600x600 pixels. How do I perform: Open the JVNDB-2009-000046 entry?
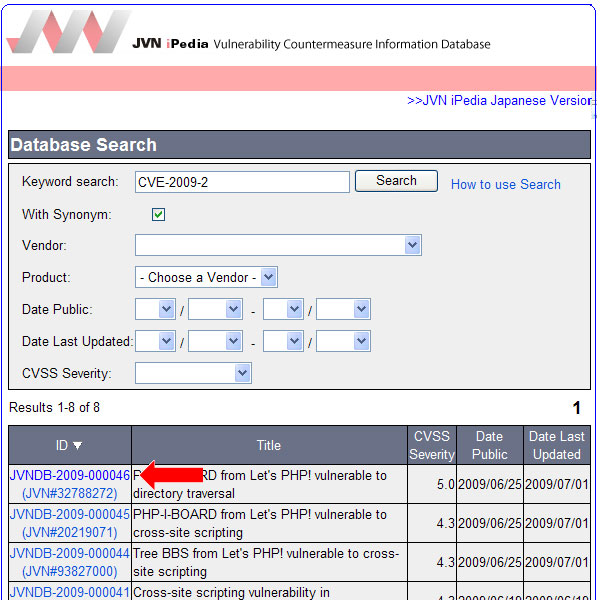(x=69, y=476)
